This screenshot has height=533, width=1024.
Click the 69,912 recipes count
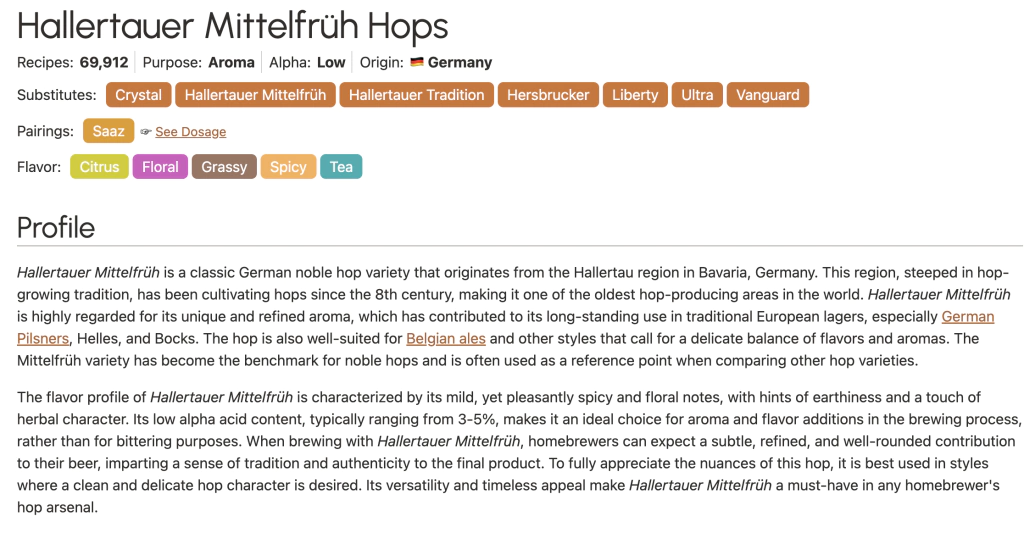click(x=104, y=62)
